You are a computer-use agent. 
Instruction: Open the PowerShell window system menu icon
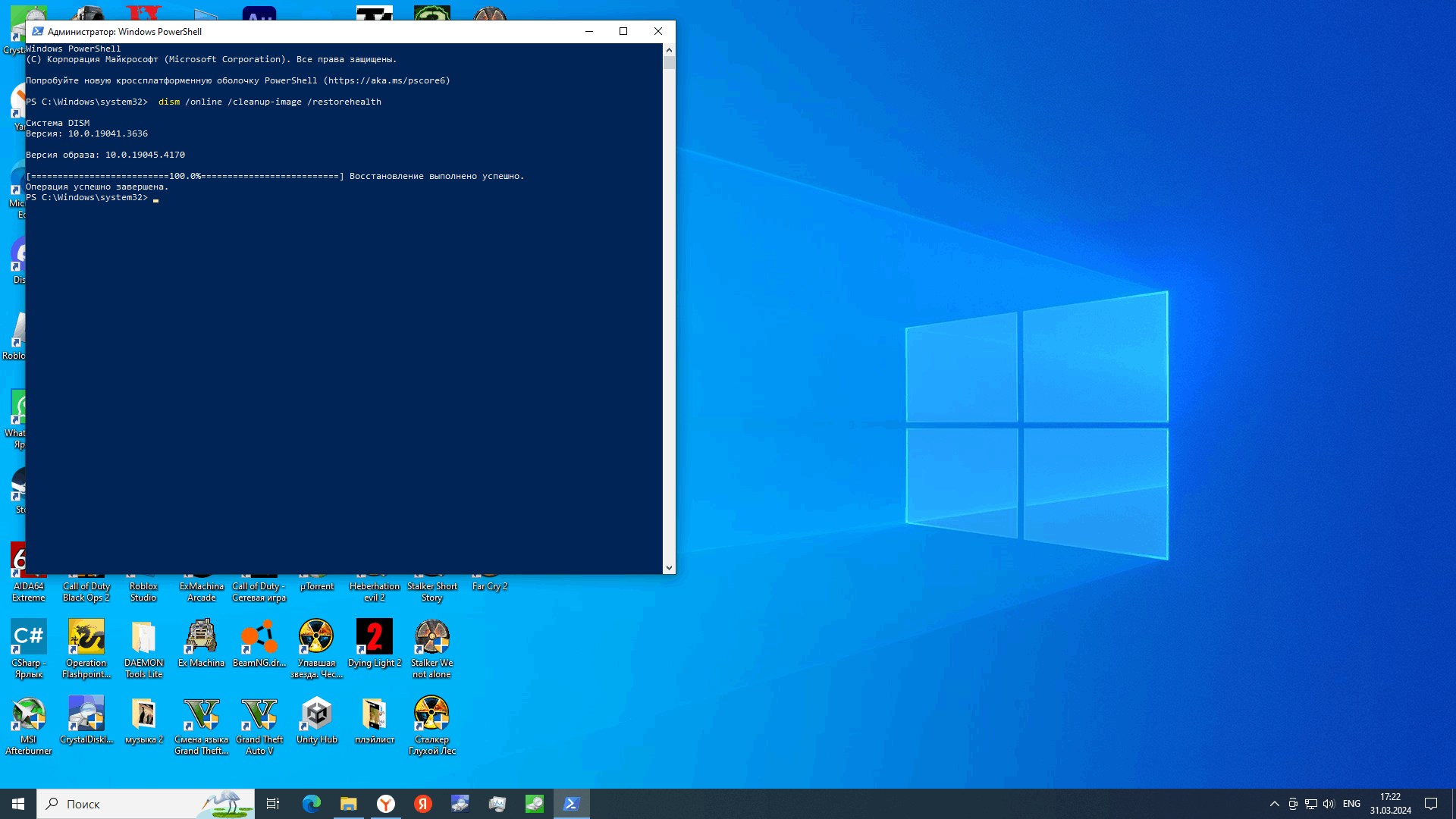click(x=37, y=32)
